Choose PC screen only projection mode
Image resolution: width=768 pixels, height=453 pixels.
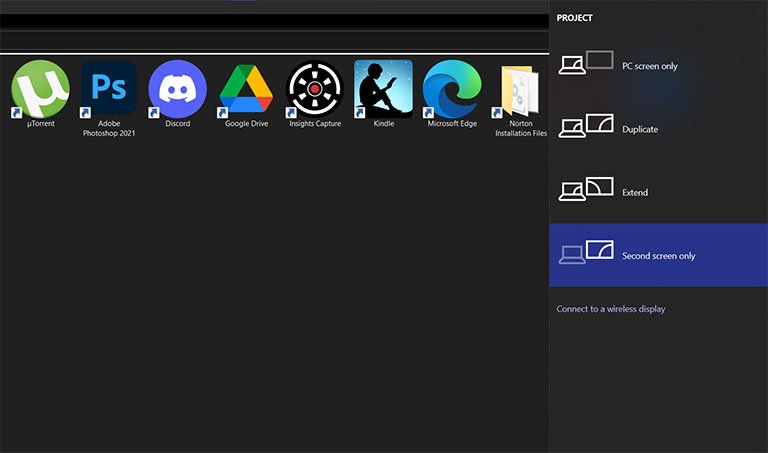click(658, 66)
